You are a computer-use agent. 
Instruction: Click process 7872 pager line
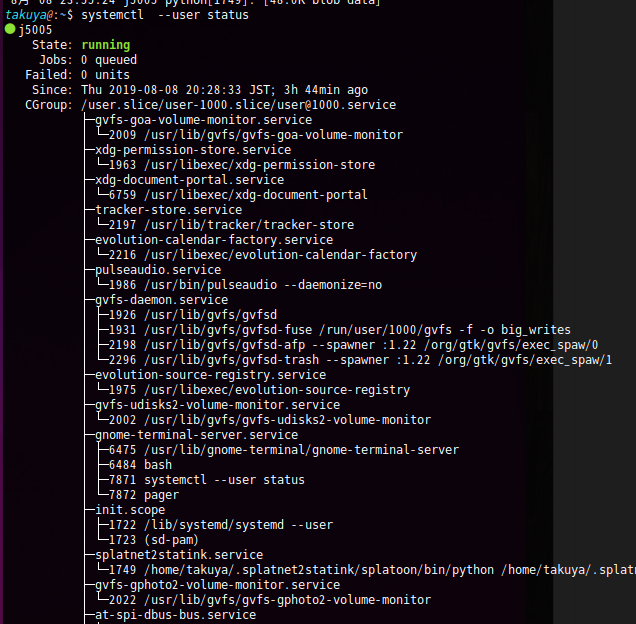click(144, 495)
